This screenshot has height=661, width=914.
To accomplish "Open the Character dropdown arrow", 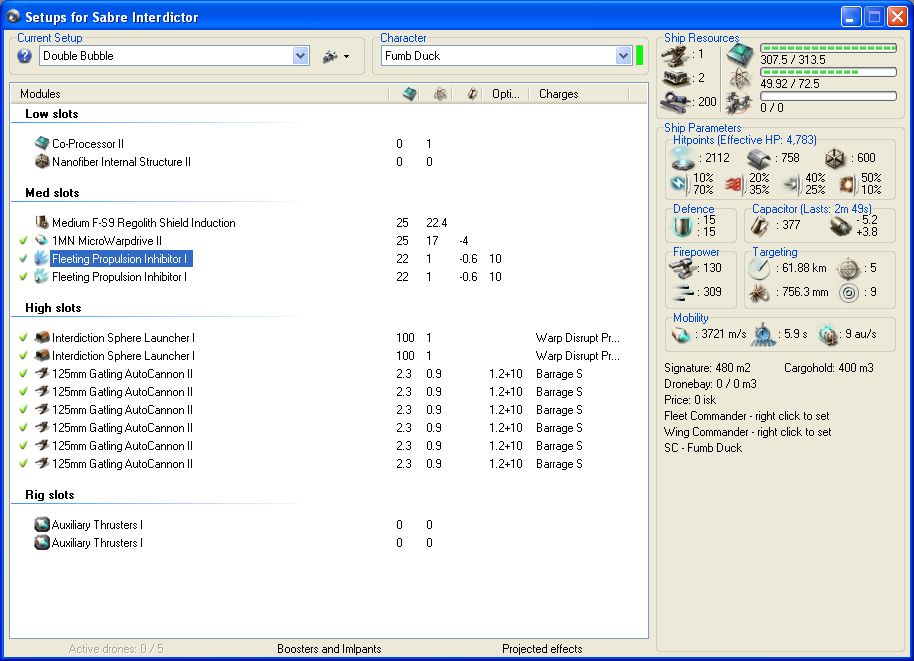I will point(623,56).
